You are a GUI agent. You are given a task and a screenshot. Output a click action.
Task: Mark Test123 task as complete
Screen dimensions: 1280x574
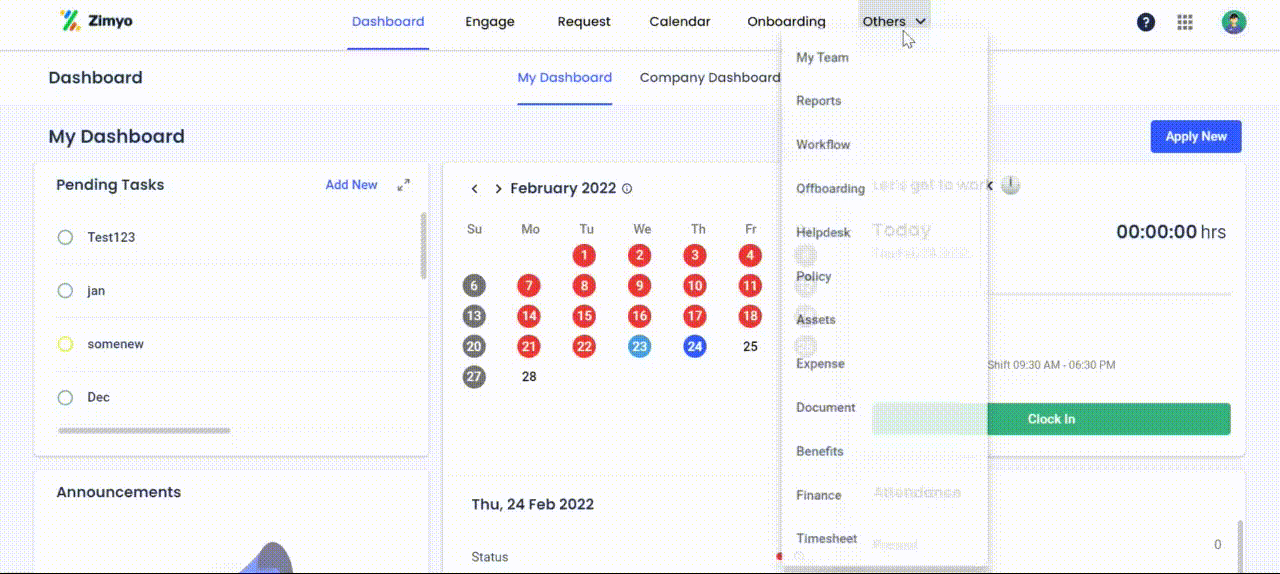pos(65,237)
